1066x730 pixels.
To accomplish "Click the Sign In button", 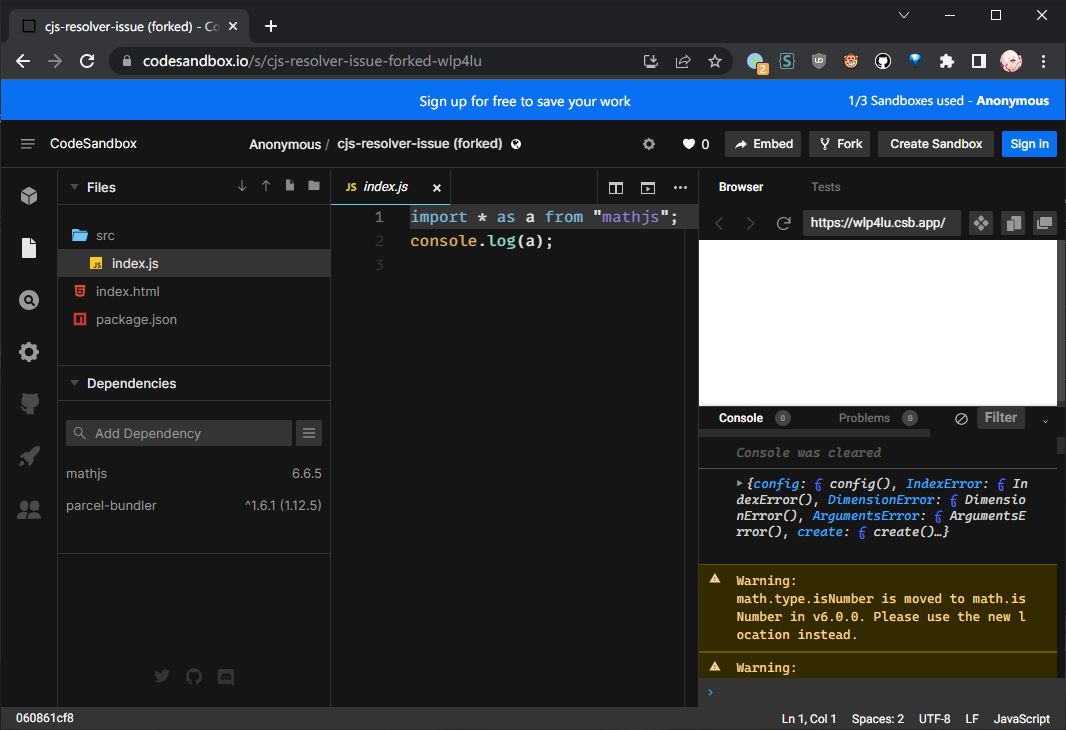I will pyautogui.click(x=1029, y=144).
